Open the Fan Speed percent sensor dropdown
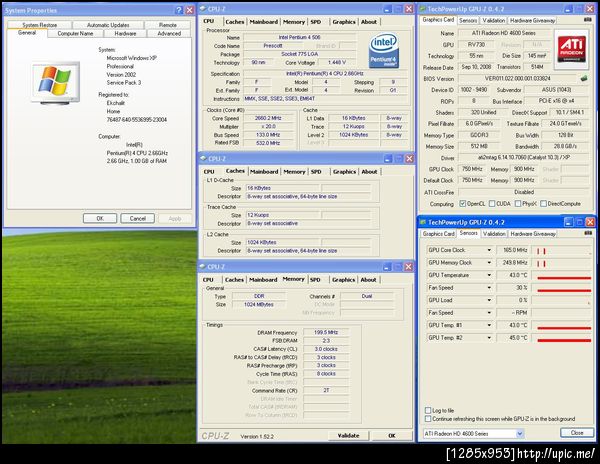The image size is (600, 464). click(x=489, y=288)
